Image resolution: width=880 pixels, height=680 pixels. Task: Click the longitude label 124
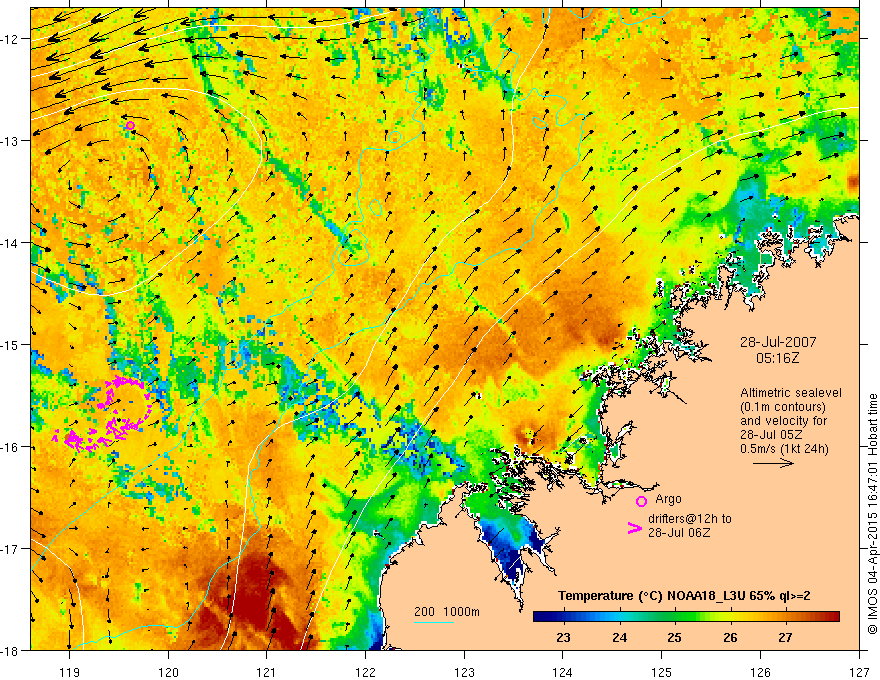pos(563,672)
